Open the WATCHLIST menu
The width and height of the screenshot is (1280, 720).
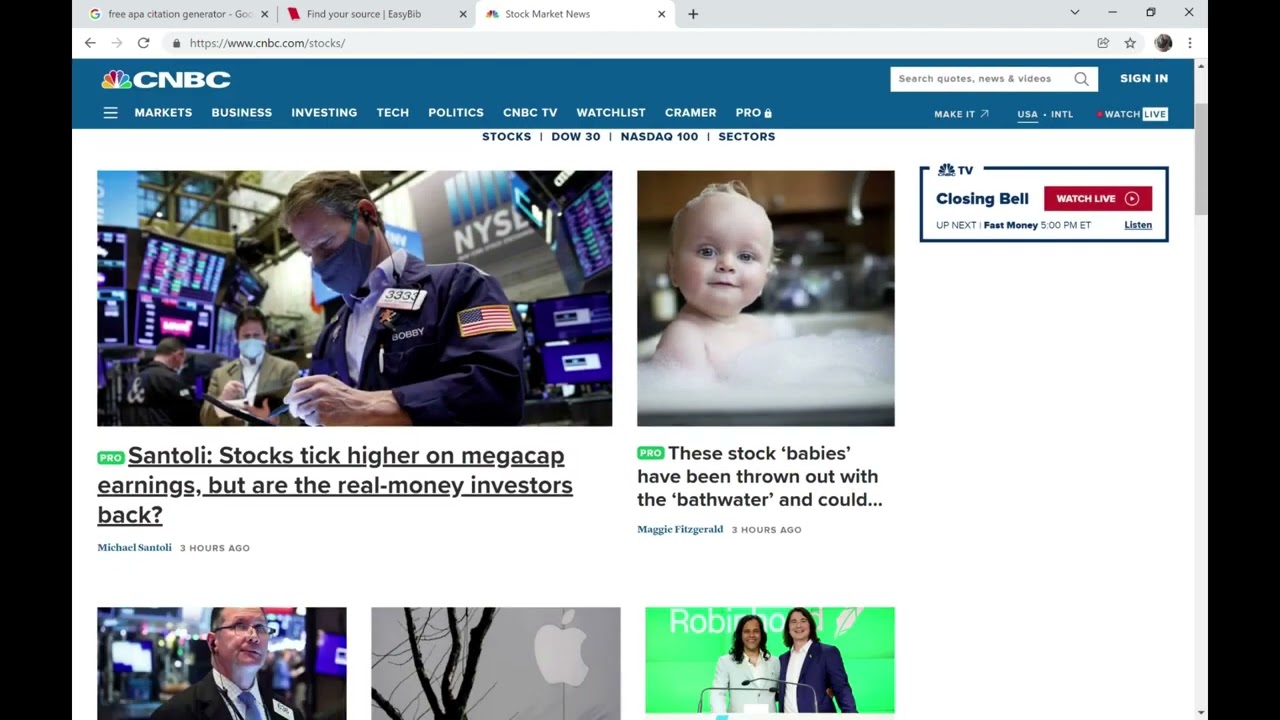(611, 113)
